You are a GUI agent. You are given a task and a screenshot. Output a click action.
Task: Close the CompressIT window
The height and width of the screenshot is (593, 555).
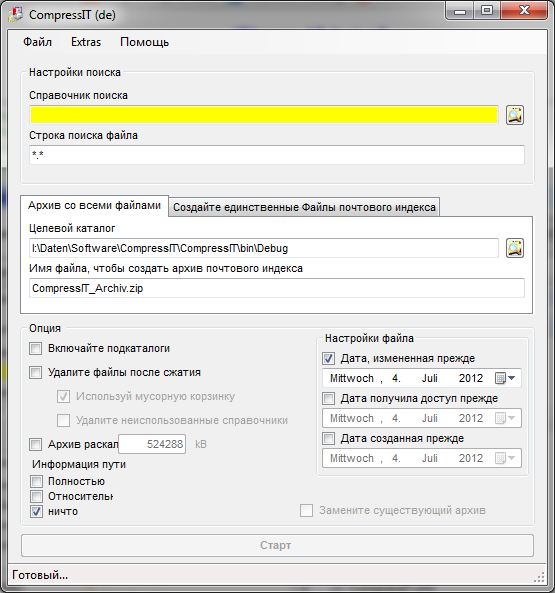[524, 11]
